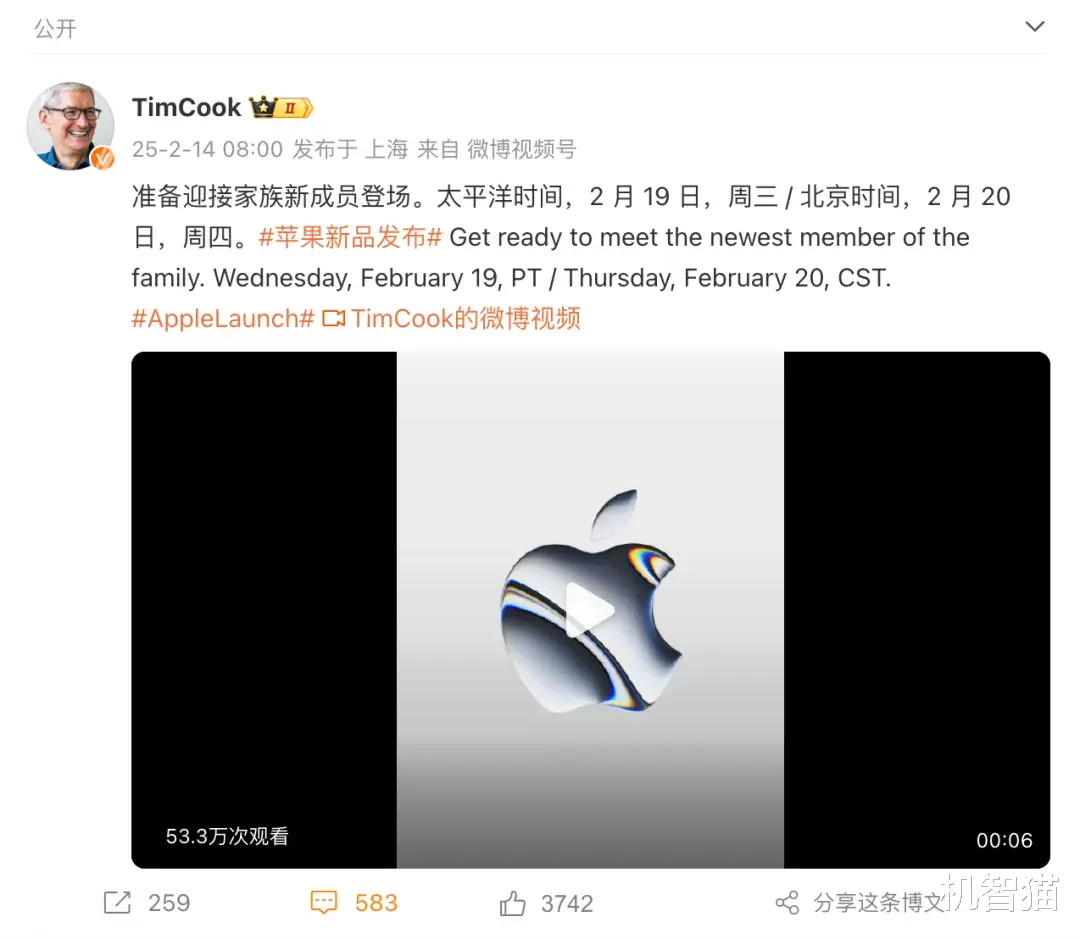This screenshot has height=939, width=1080.
Task: Open the #苹果新品发布# hashtag
Action: [x=350, y=237]
